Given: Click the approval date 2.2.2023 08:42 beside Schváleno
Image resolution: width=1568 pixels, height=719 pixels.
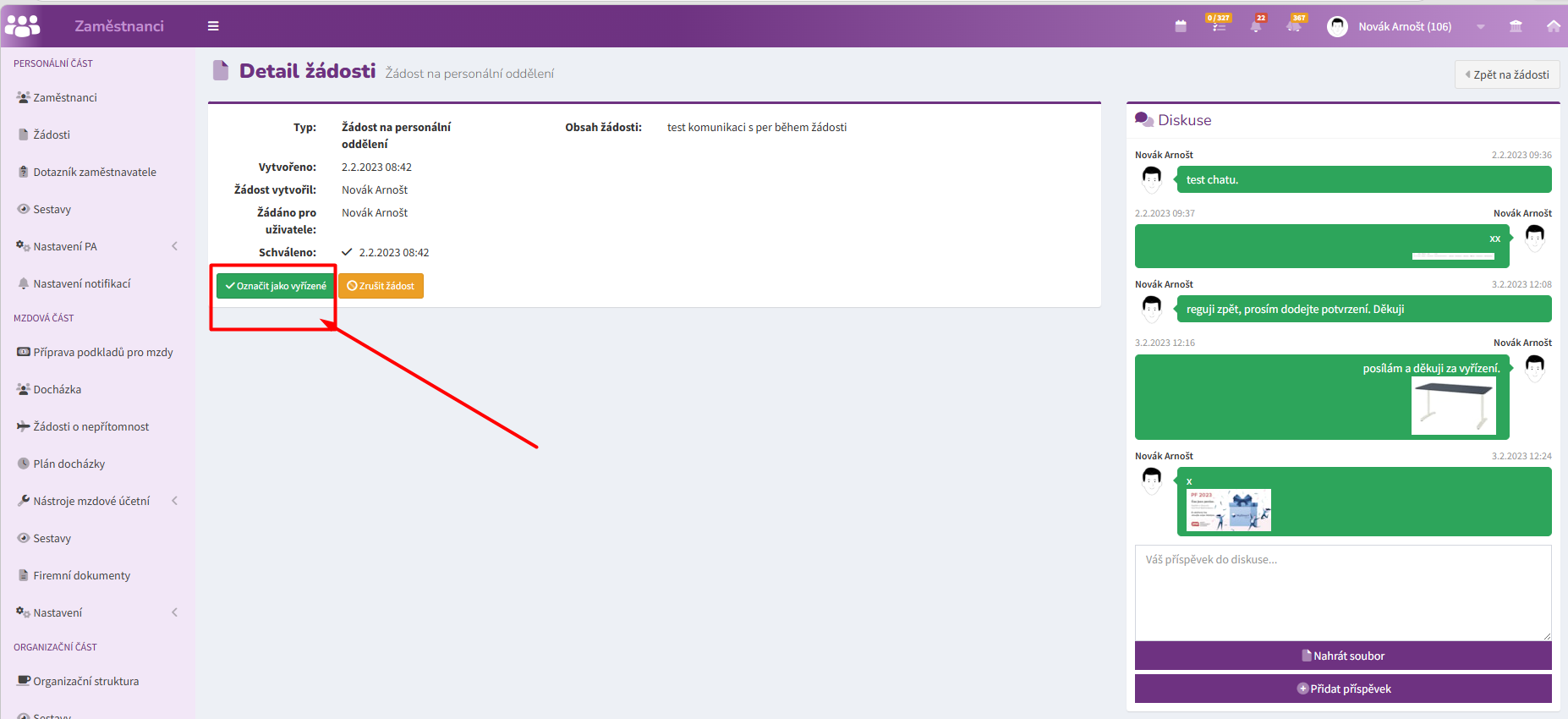Looking at the screenshot, I should tap(394, 252).
